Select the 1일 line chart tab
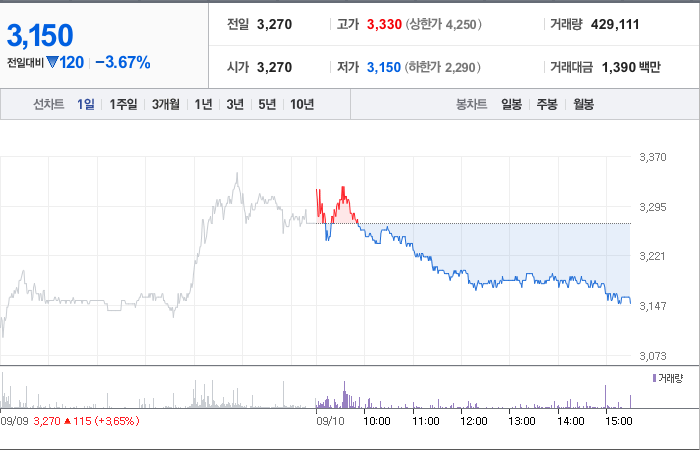The height and width of the screenshot is (450, 700). [x=86, y=104]
